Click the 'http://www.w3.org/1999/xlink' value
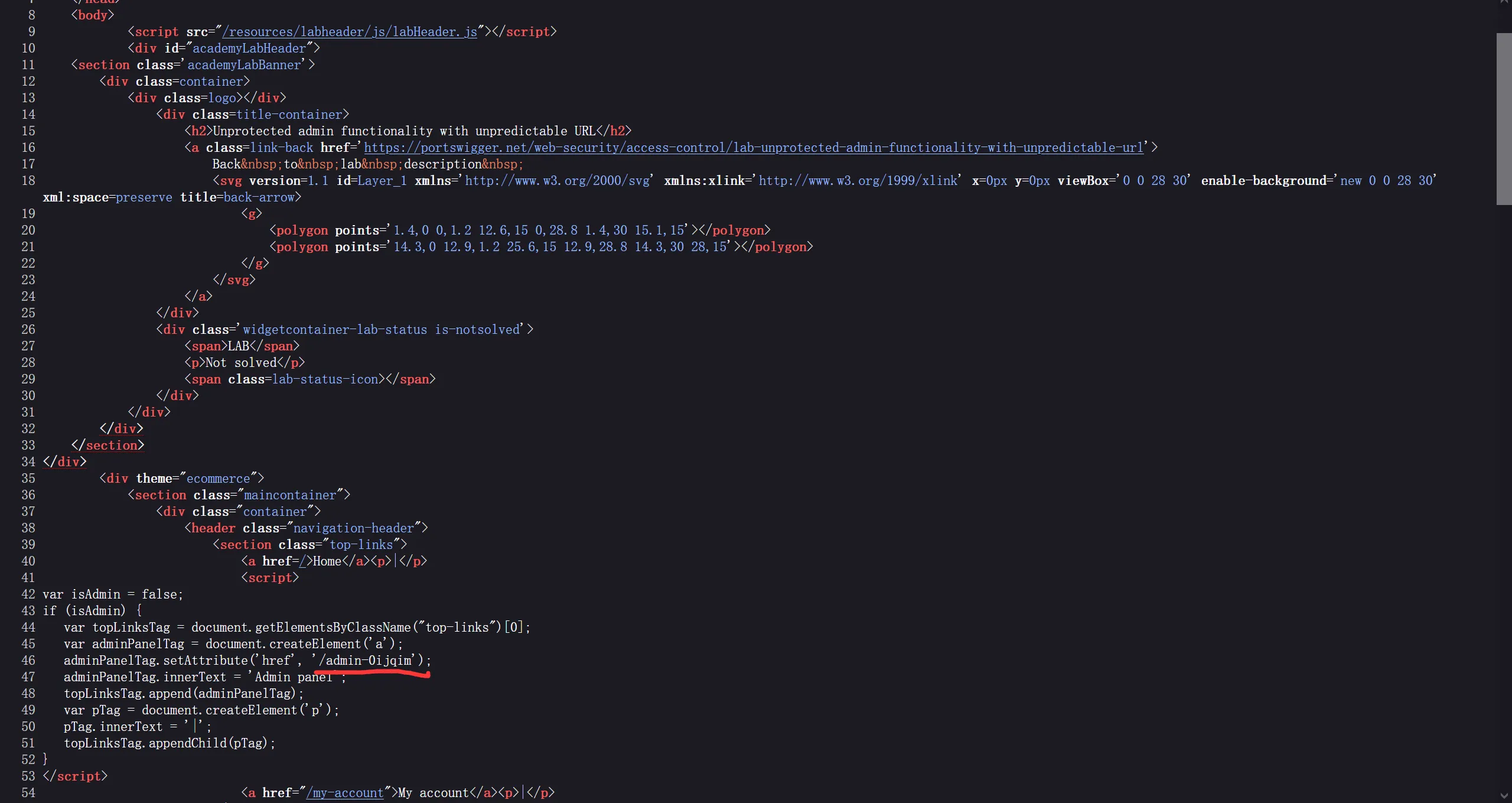The height and width of the screenshot is (803, 1512). 858,180
